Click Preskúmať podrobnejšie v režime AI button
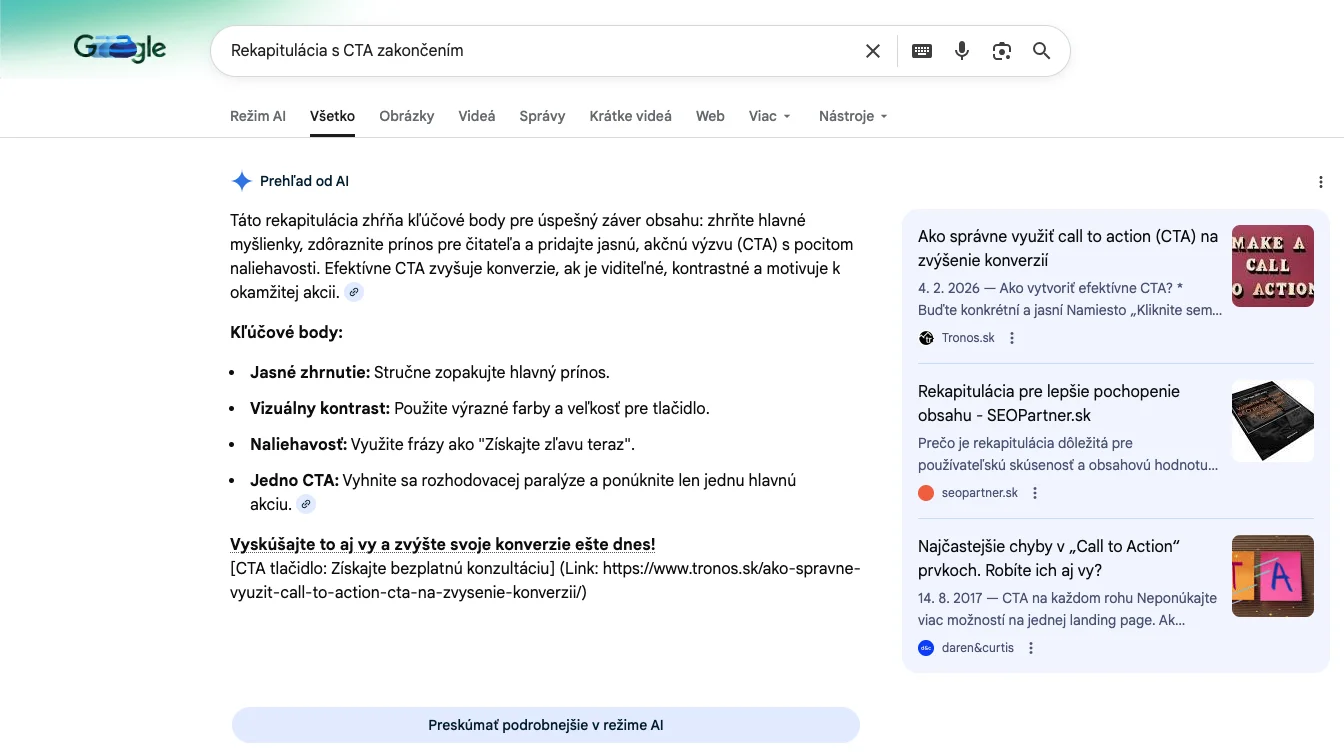The image size is (1344, 753). click(x=545, y=725)
